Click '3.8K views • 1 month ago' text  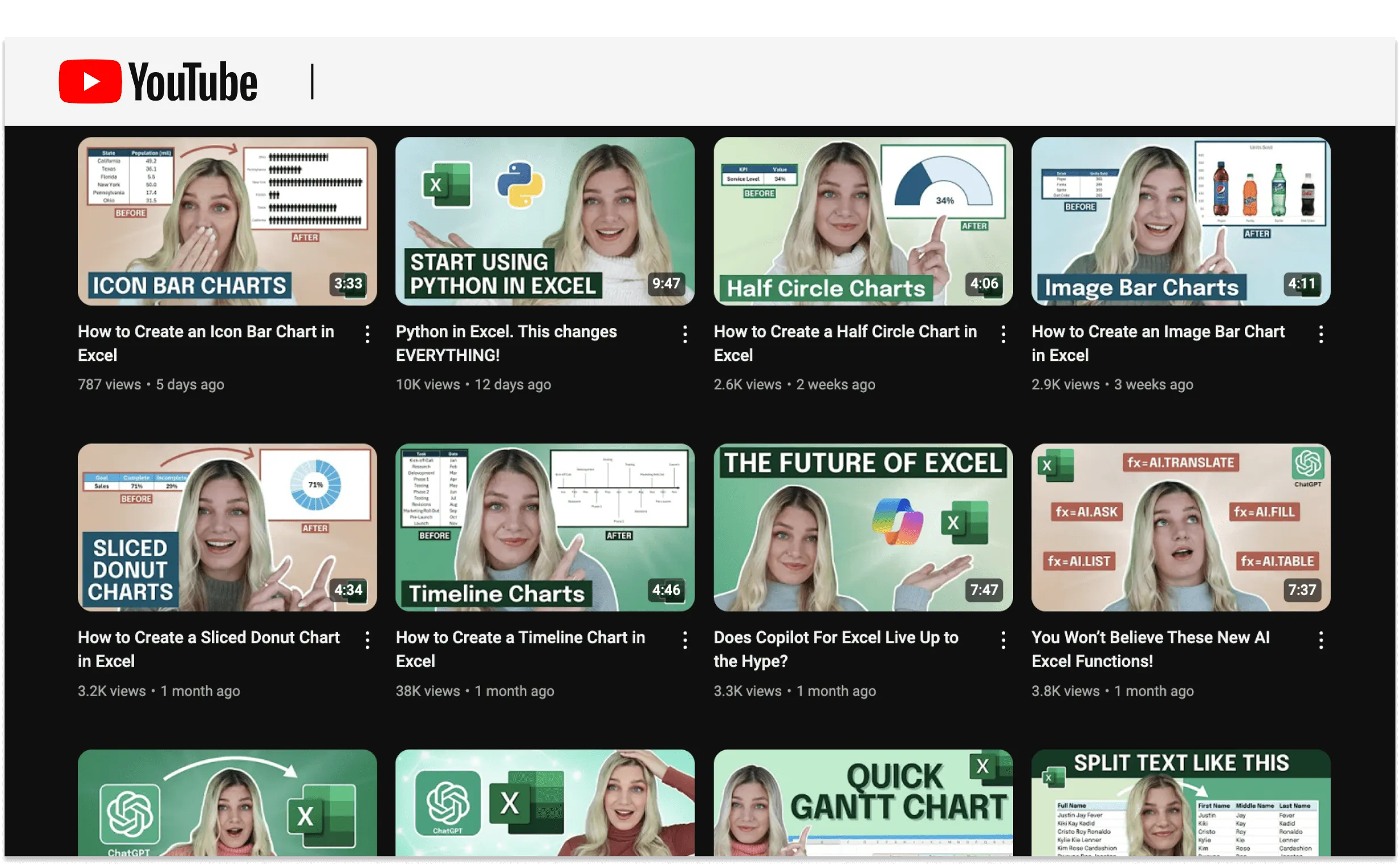click(x=1113, y=691)
